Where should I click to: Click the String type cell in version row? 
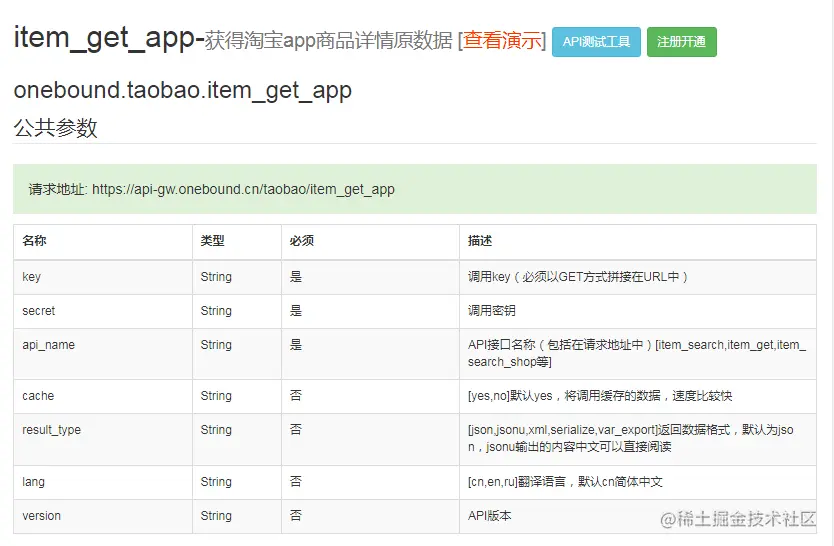tap(237, 516)
